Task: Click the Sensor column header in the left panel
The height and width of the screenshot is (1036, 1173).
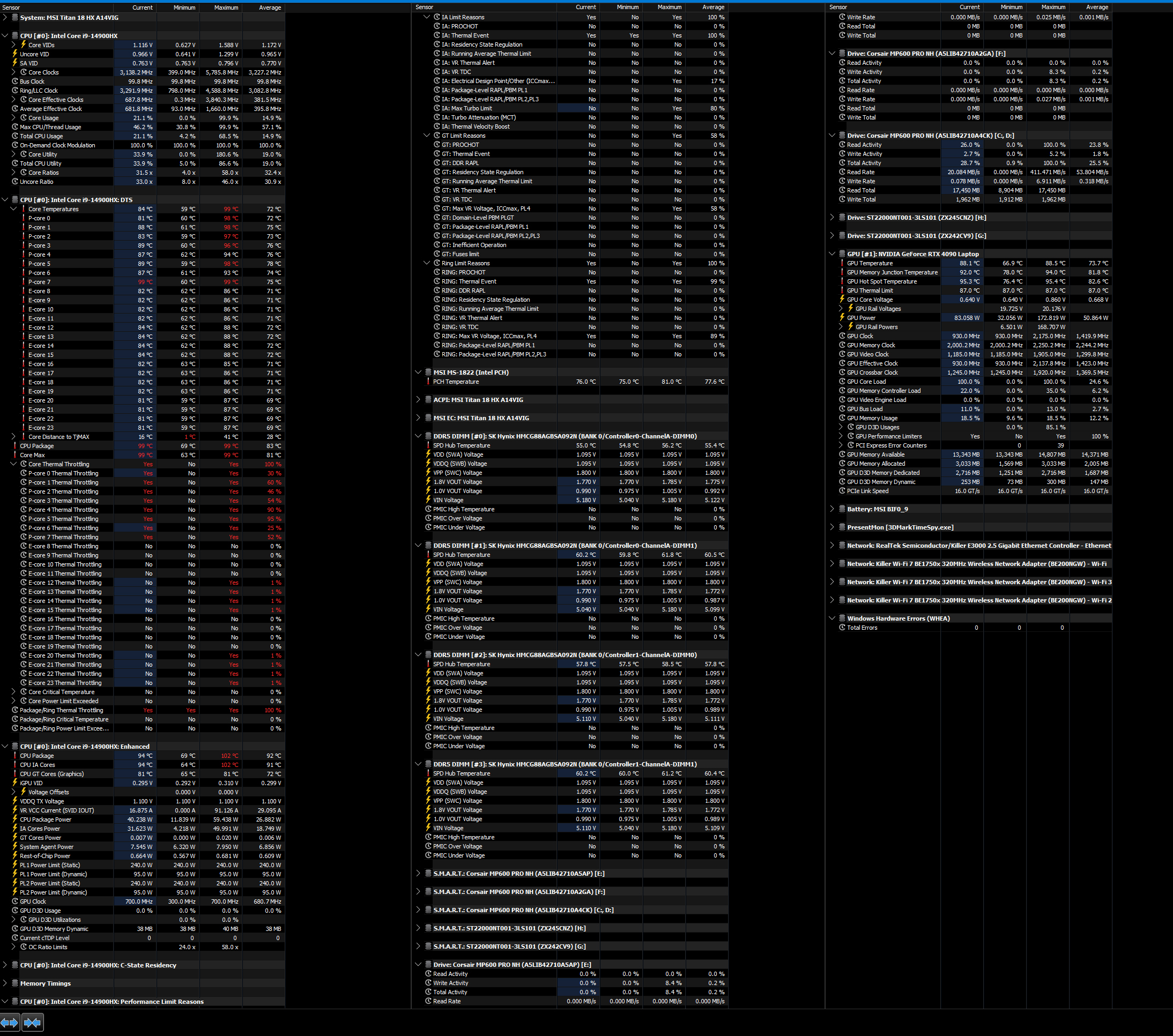Action: point(57,8)
